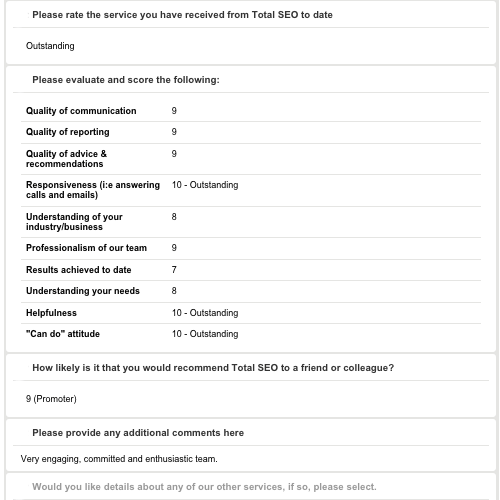Select the 'Quality of communication' row label

pos(81,111)
